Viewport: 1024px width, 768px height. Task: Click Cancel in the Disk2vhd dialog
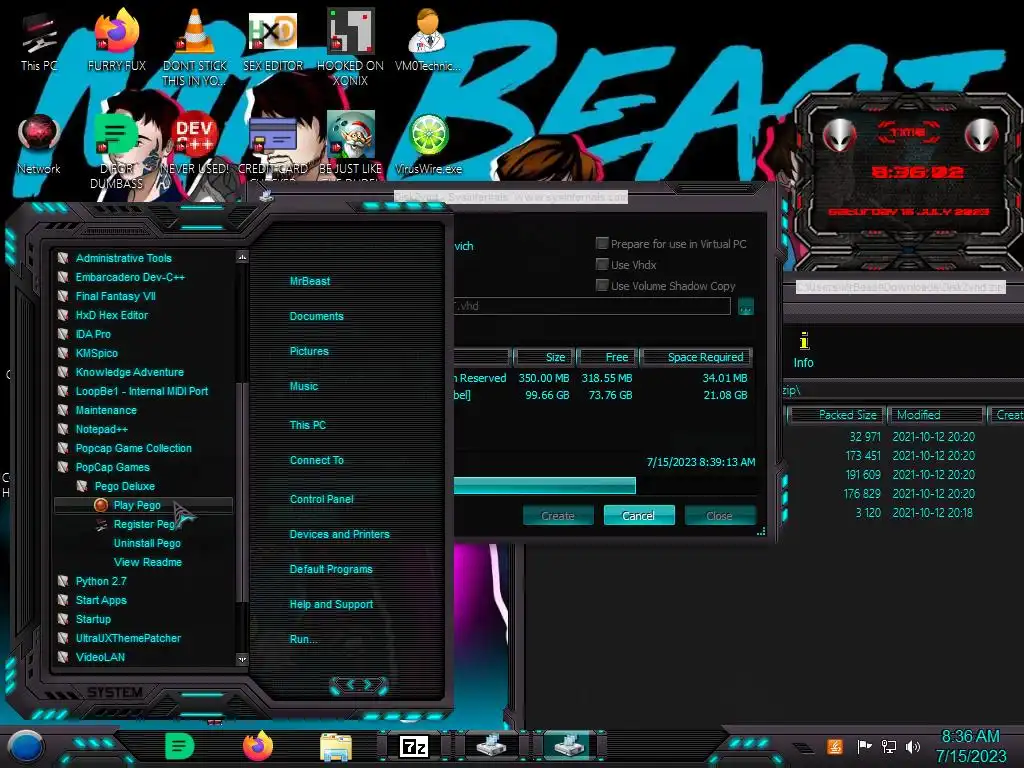pyautogui.click(x=639, y=515)
